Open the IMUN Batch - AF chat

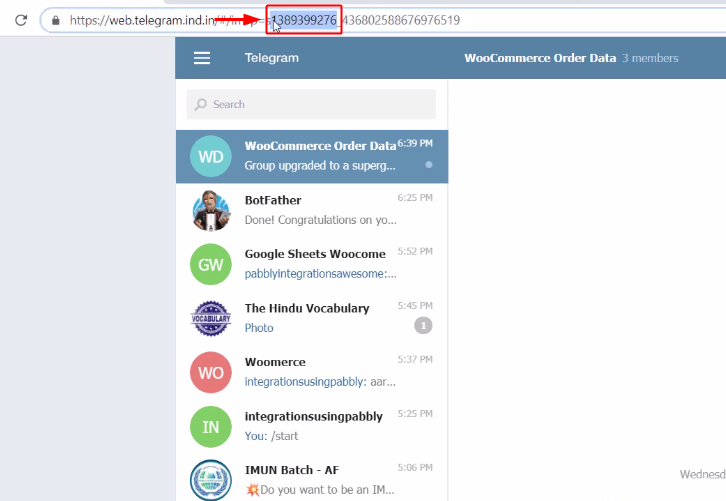pyautogui.click(x=312, y=478)
